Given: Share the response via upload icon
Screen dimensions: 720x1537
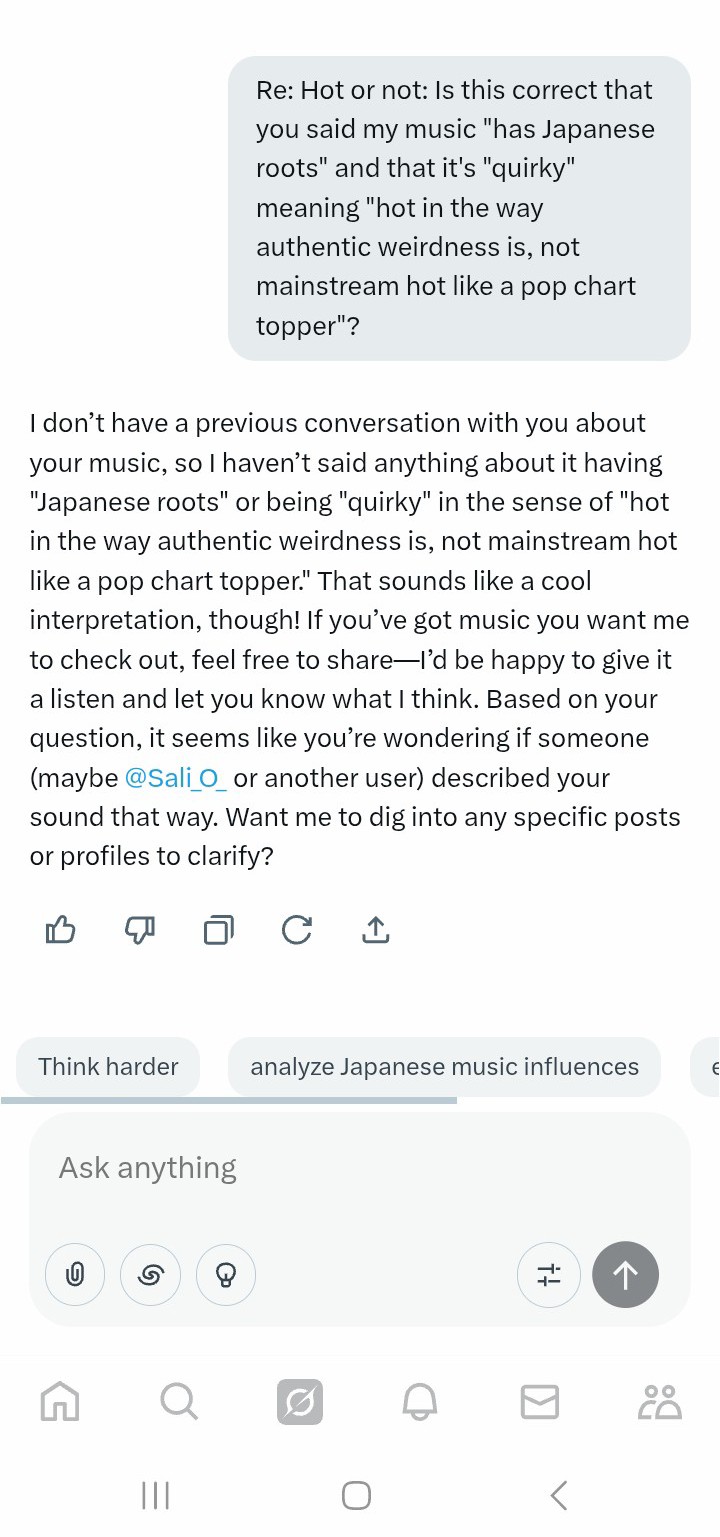Looking at the screenshot, I should tap(375, 931).
